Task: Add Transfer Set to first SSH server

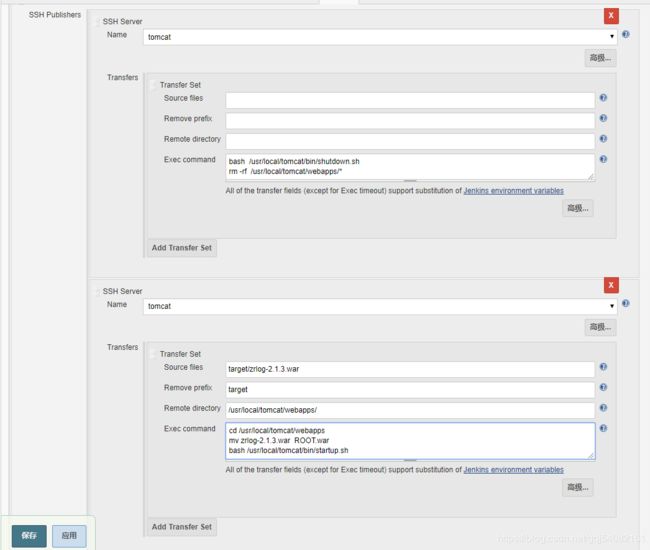Action: [182, 248]
